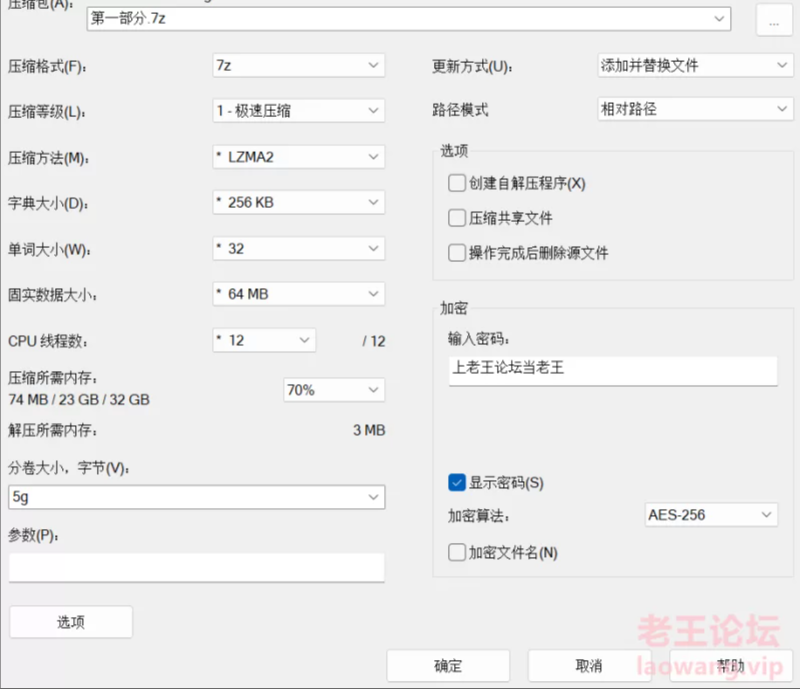800x689 pixels.
Task: Click the 选项 options button
Action: pos(71,622)
